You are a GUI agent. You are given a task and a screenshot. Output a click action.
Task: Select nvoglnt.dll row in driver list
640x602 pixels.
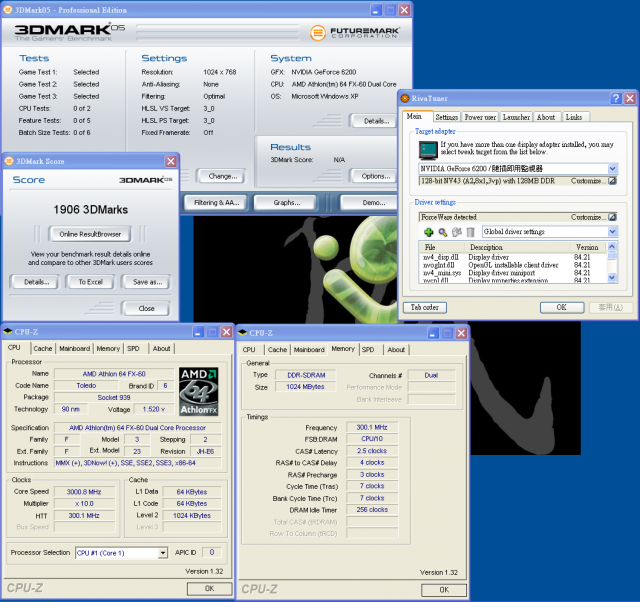point(513,265)
